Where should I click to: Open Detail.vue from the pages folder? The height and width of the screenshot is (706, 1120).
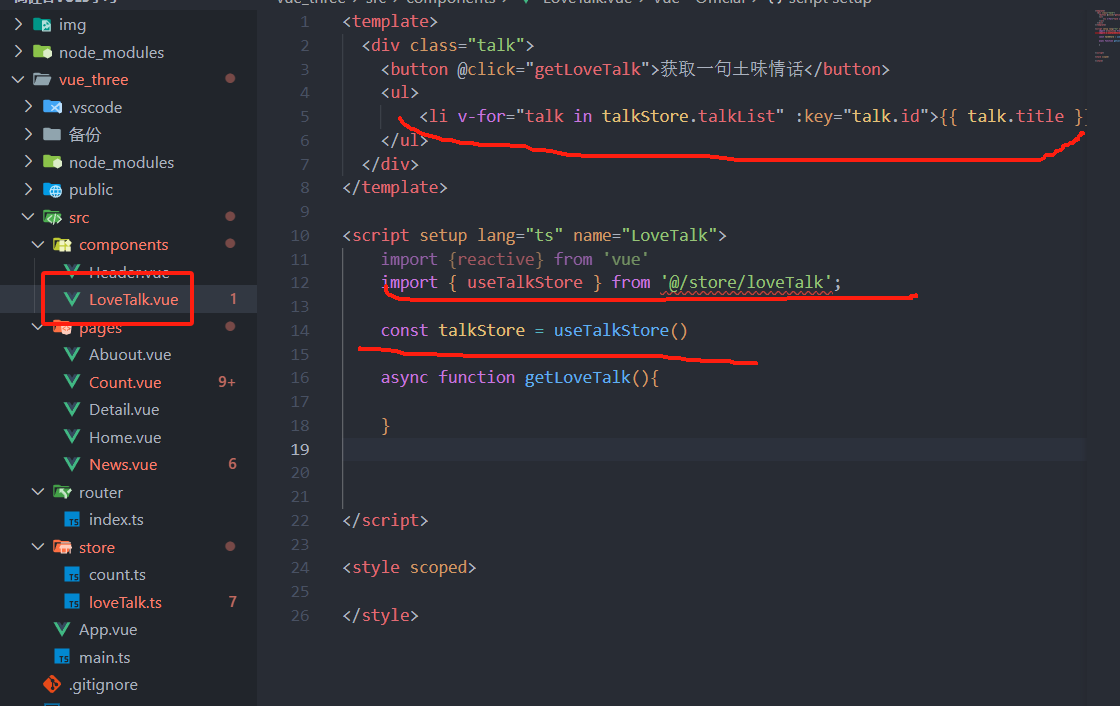tap(125, 409)
